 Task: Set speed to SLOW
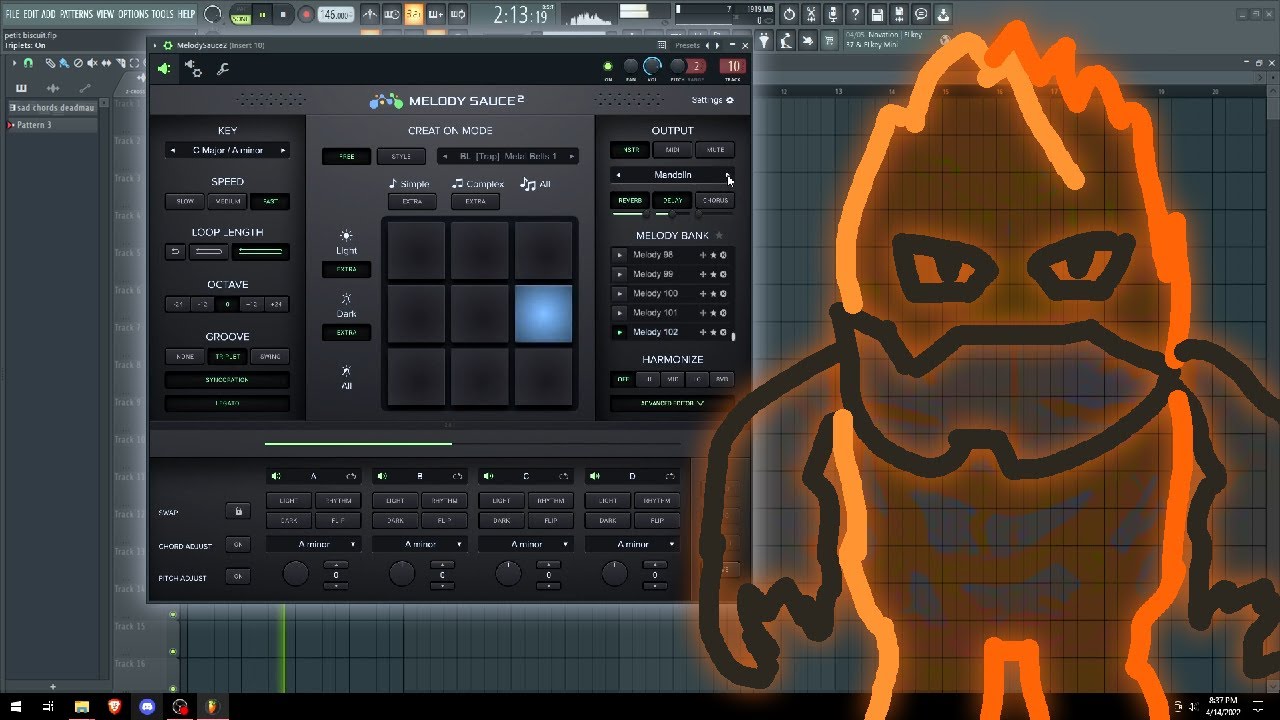185,201
